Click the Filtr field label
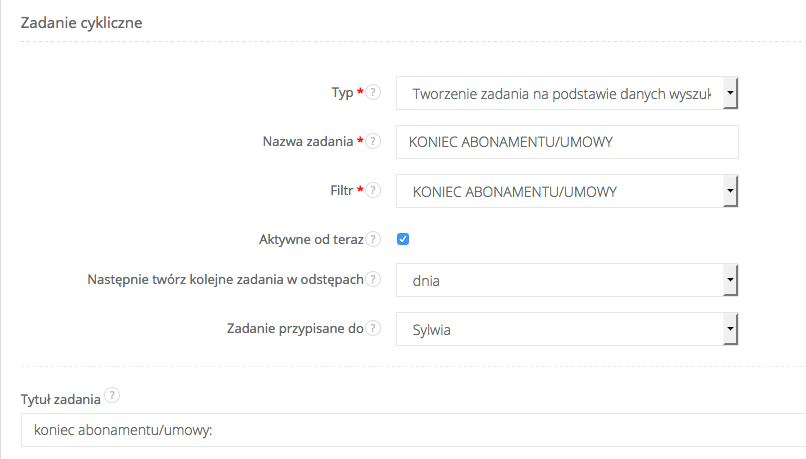 coord(339,189)
